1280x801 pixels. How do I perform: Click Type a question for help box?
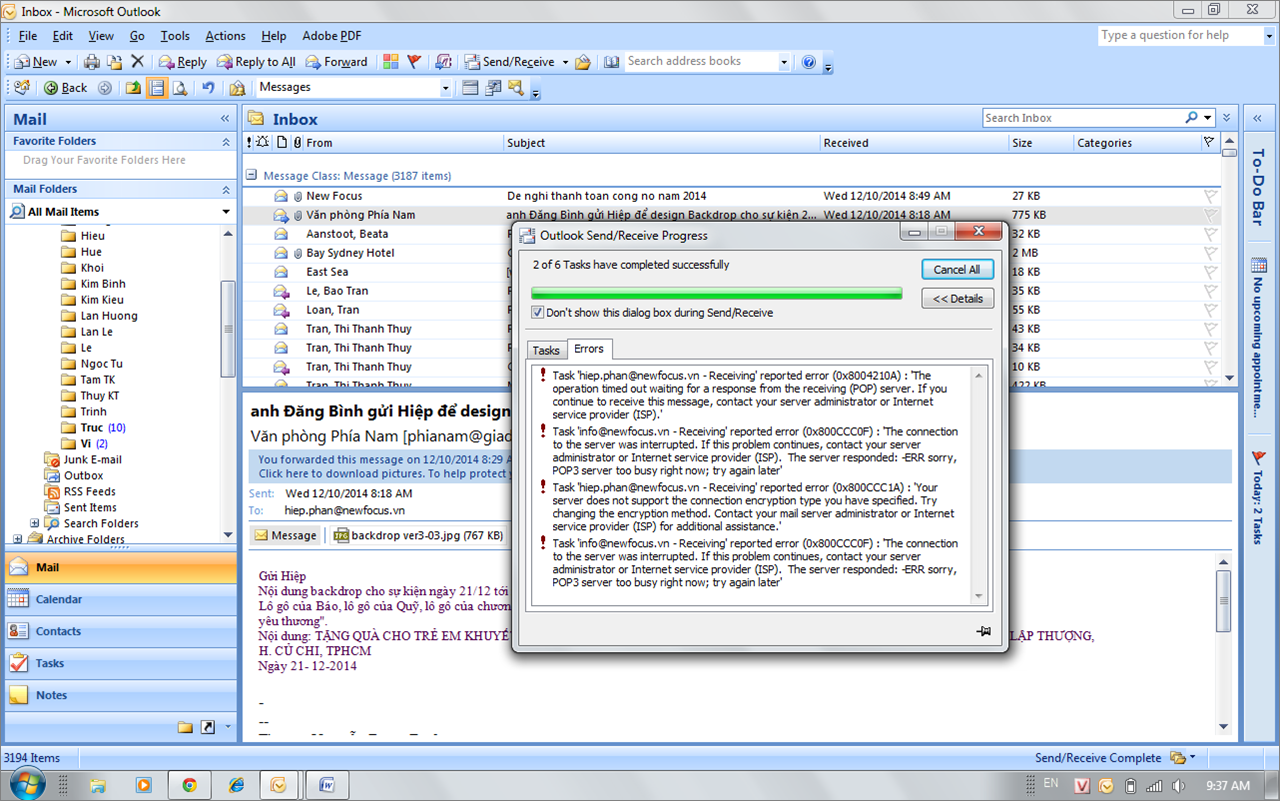point(1179,36)
